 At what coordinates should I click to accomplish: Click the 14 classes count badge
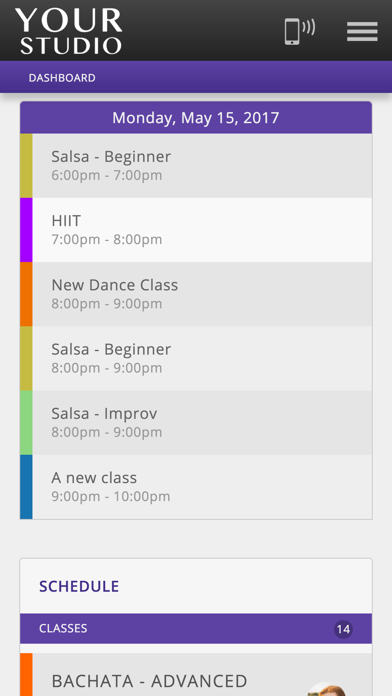click(343, 629)
